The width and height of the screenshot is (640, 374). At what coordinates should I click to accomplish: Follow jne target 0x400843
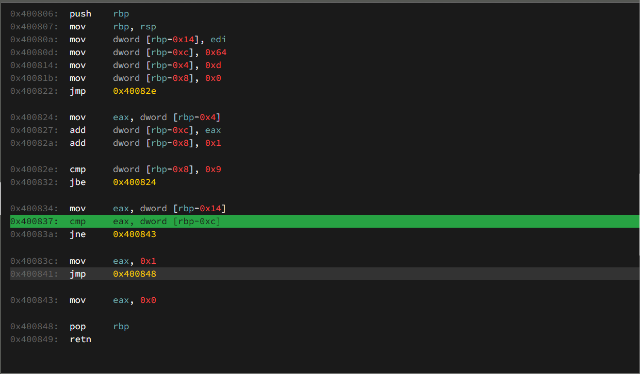coord(134,234)
